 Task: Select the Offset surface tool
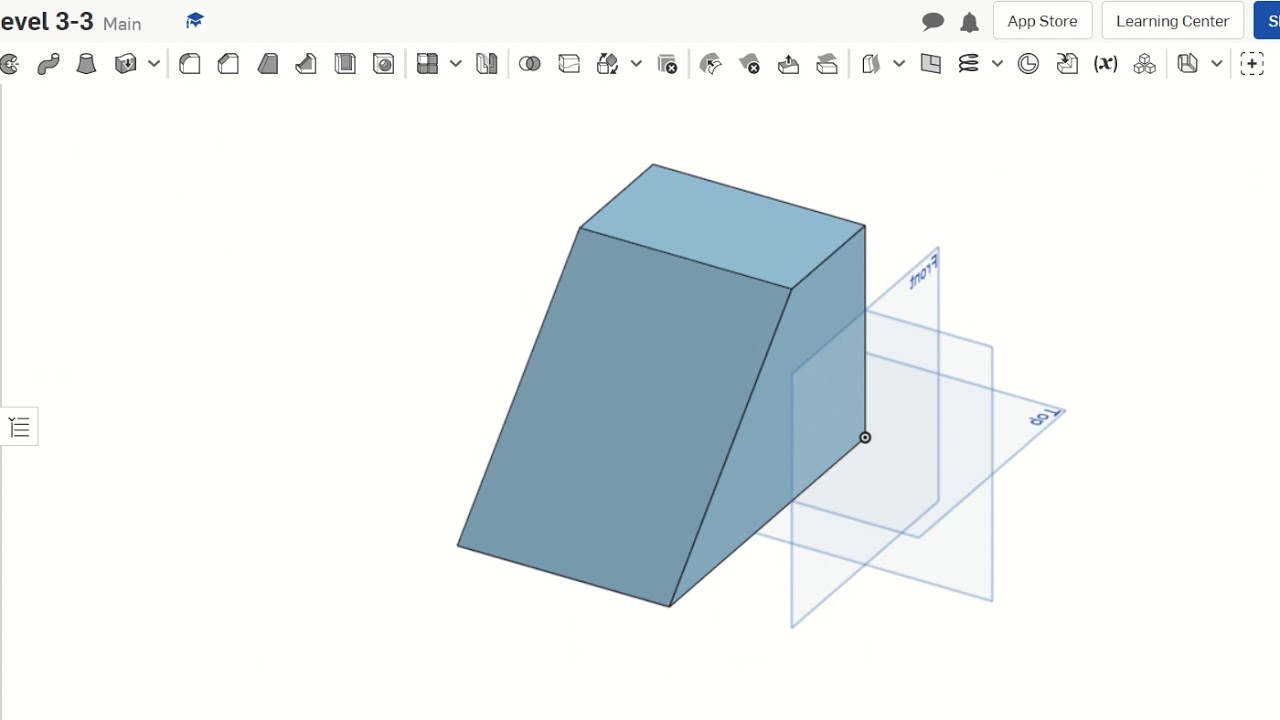click(x=871, y=64)
